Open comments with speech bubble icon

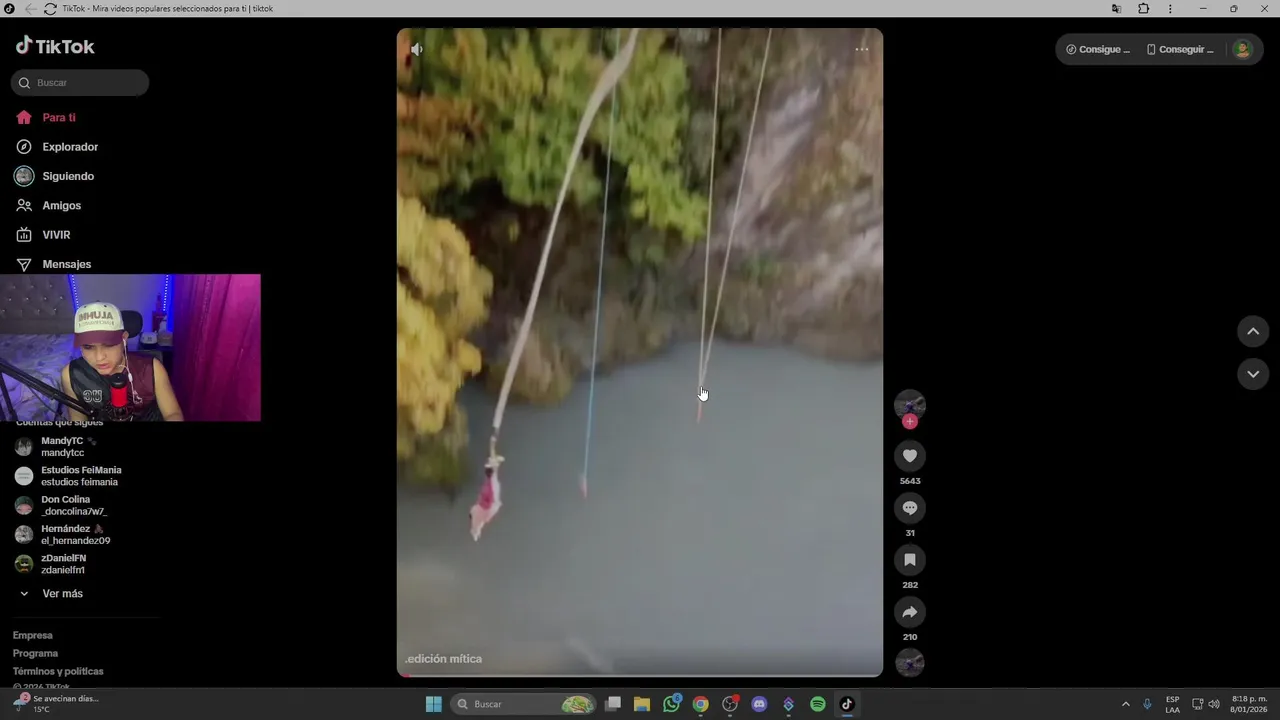coord(910,508)
